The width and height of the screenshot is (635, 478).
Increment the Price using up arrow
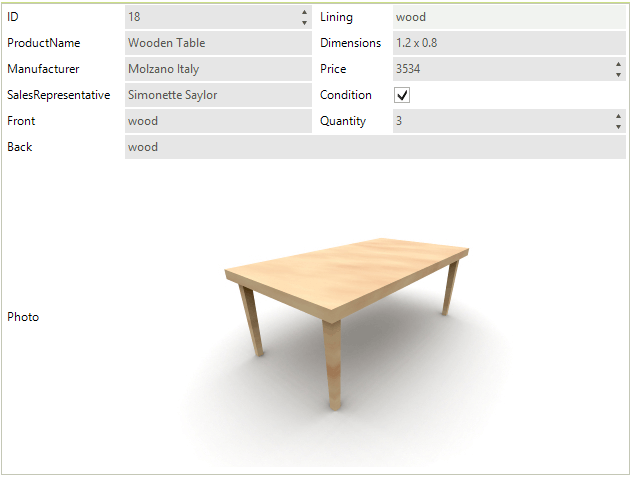click(x=618, y=64)
